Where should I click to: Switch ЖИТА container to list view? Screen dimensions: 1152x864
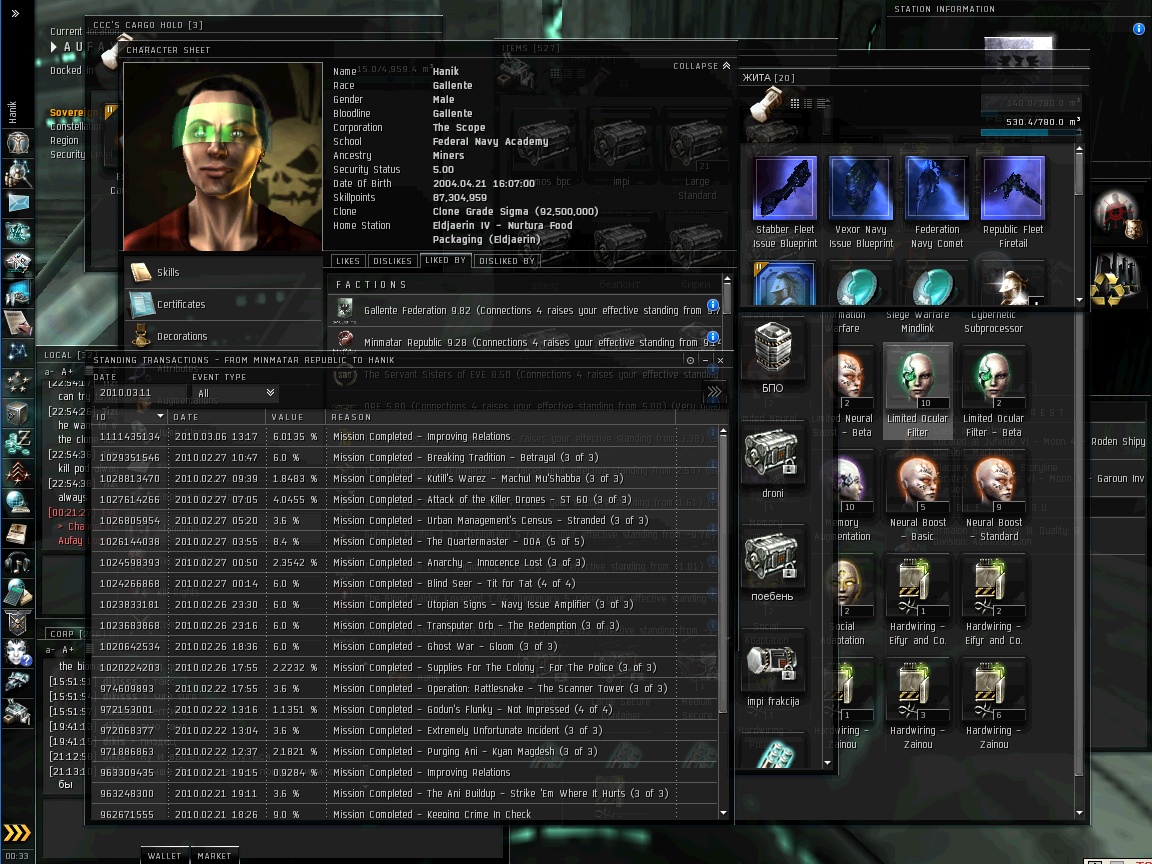[x=808, y=104]
